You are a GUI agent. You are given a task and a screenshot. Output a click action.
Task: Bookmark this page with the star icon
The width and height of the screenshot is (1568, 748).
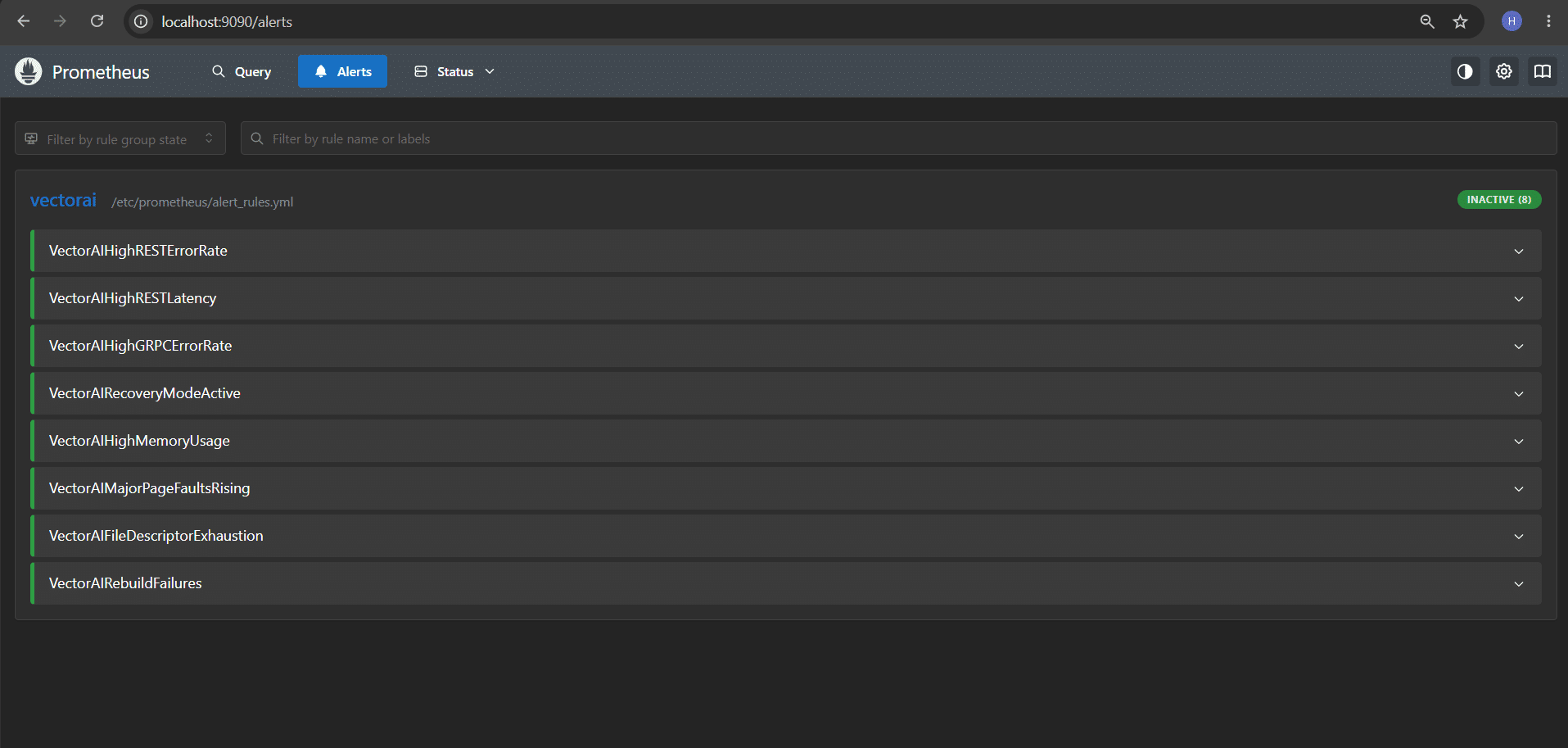[1460, 21]
